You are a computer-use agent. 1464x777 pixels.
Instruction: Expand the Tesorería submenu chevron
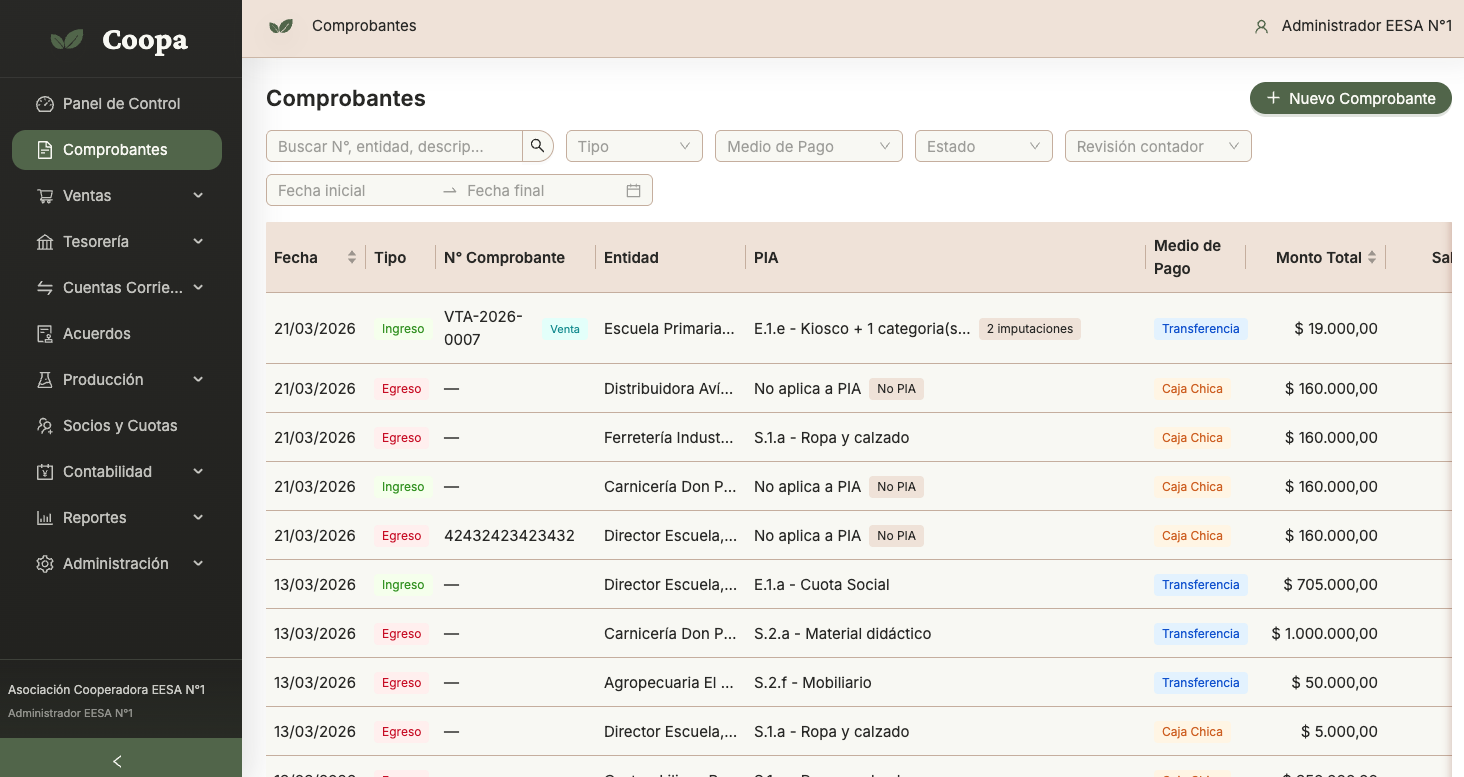point(198,242)
